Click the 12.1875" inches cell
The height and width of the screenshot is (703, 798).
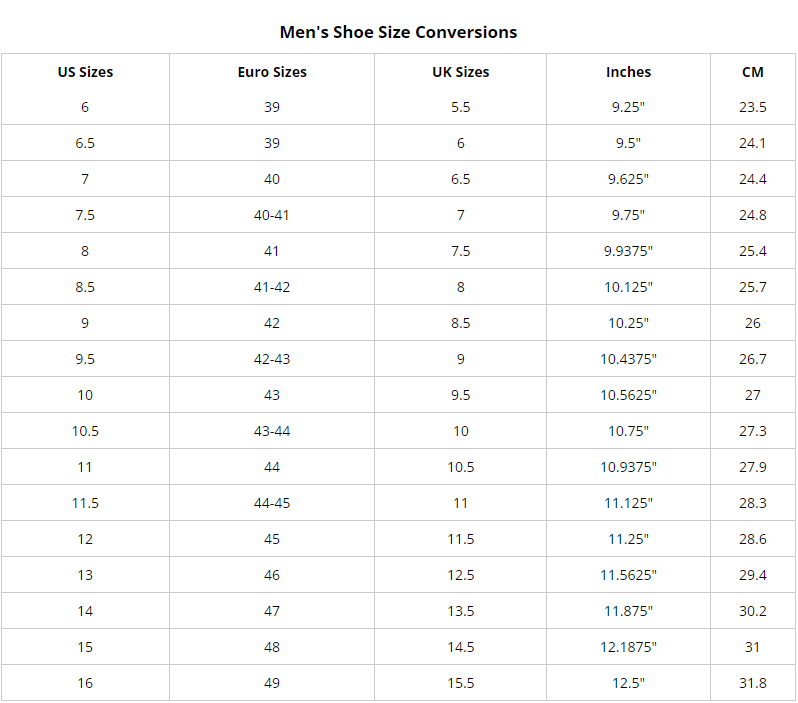[628, 647]
